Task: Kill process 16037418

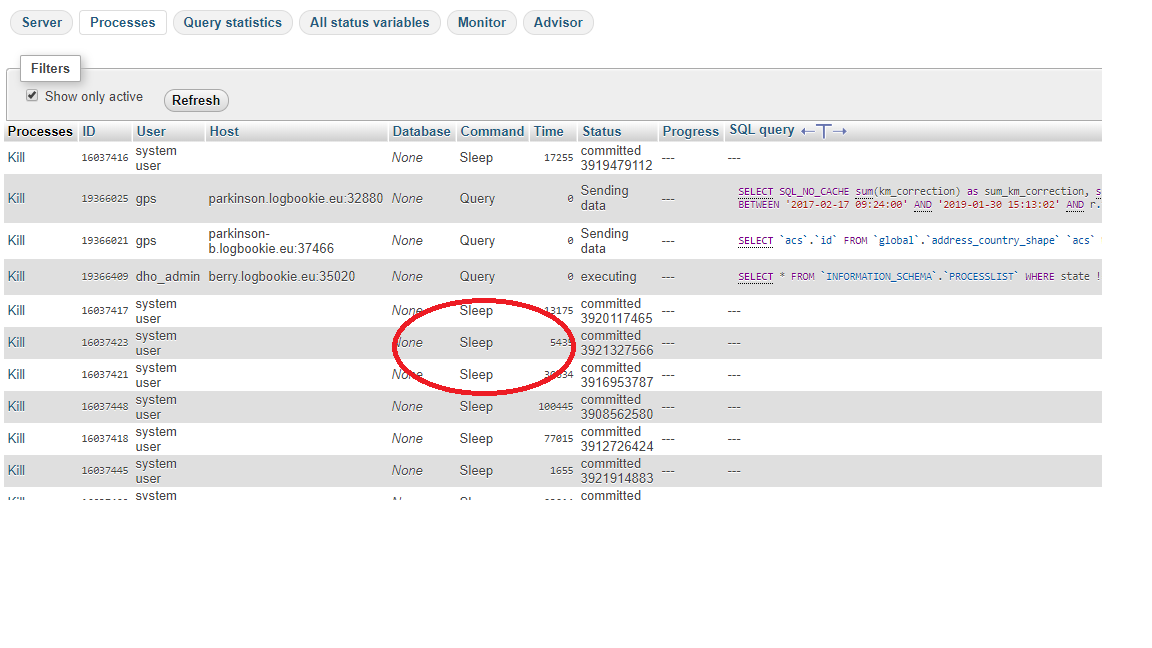Action: 16,439
